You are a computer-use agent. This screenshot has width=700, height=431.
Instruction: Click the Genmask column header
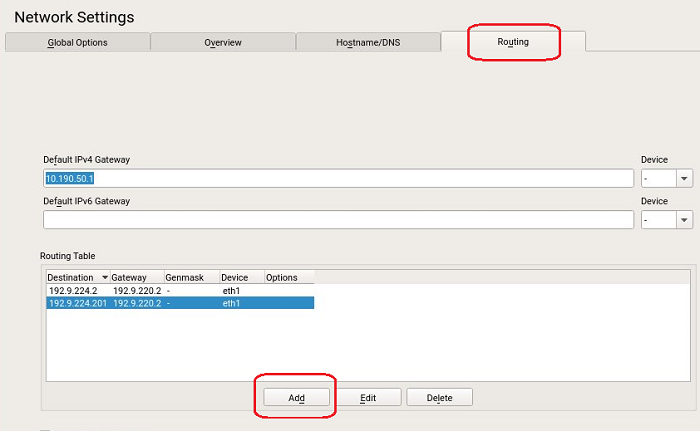pos(189,277)
